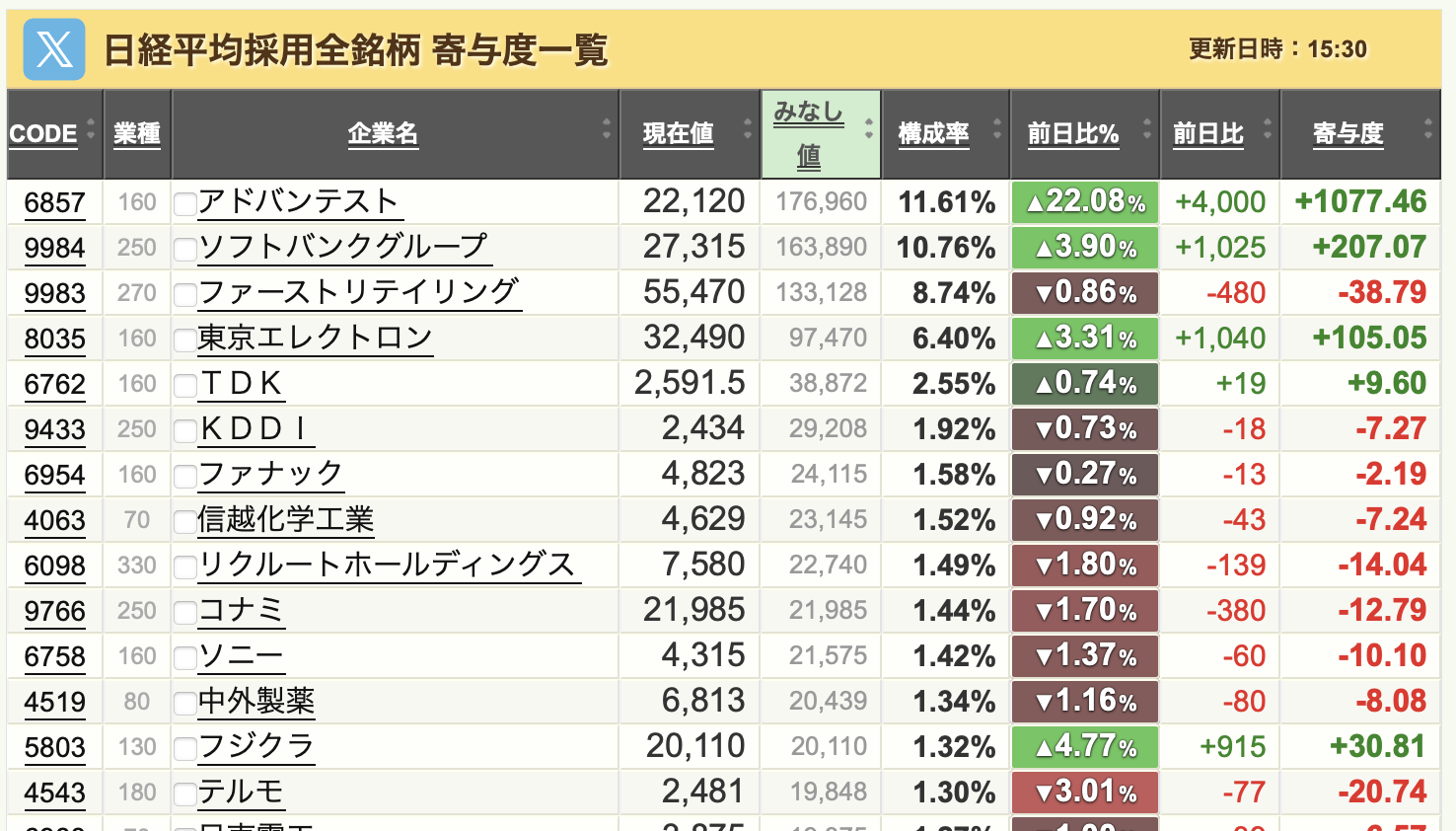Click the sort arrows beside 構成率 header

997,129
